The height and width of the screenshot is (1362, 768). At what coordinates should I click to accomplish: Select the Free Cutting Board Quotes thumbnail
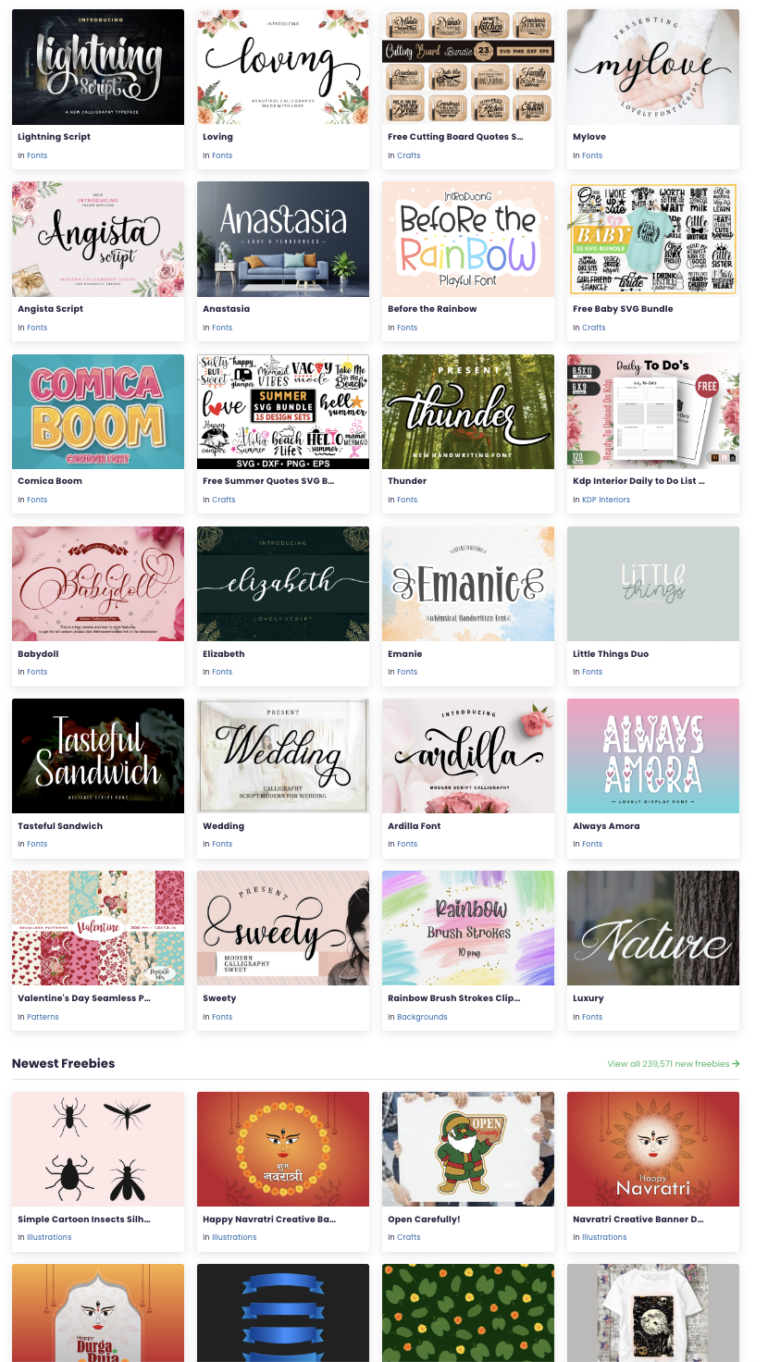tap(468, 67)
